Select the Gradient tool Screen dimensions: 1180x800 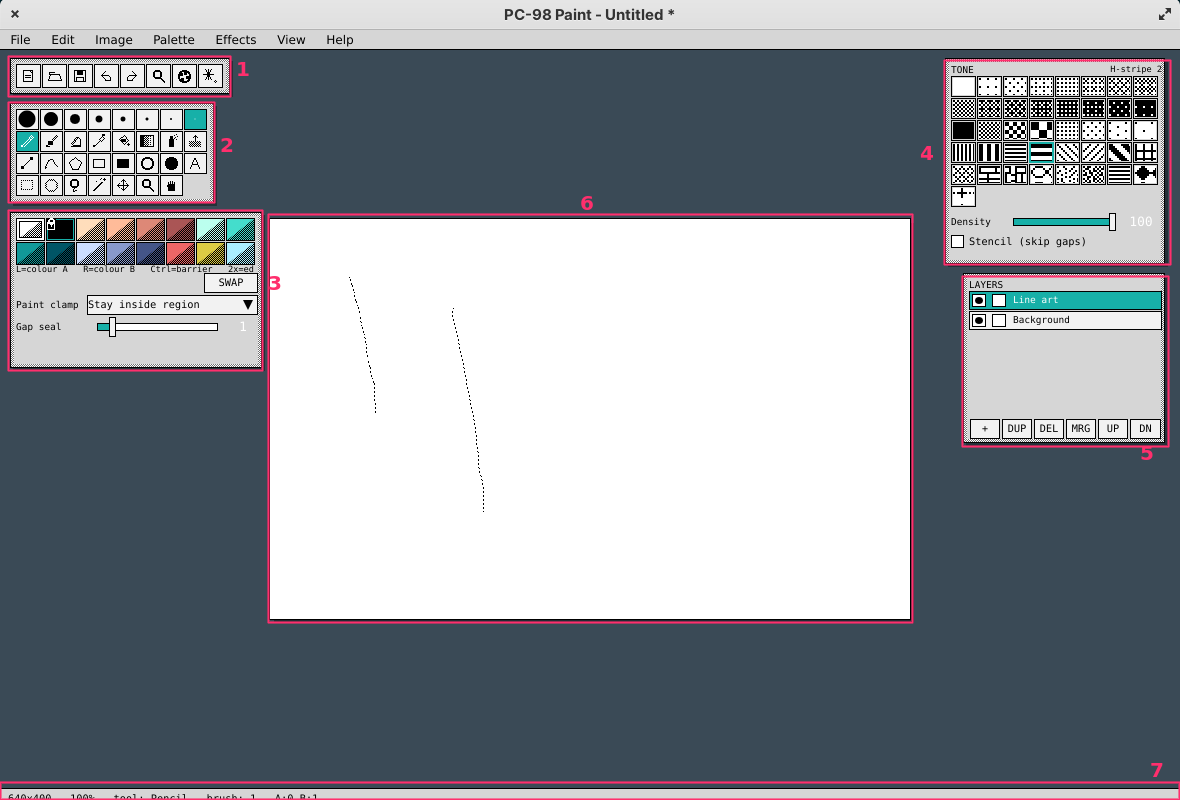pos(148,141)
